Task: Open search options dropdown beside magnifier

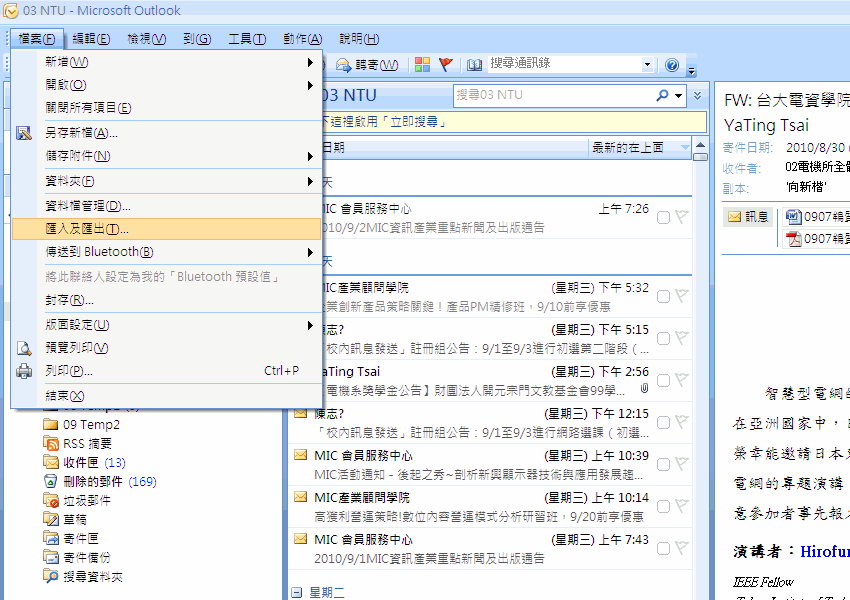Action: point(678,95)
